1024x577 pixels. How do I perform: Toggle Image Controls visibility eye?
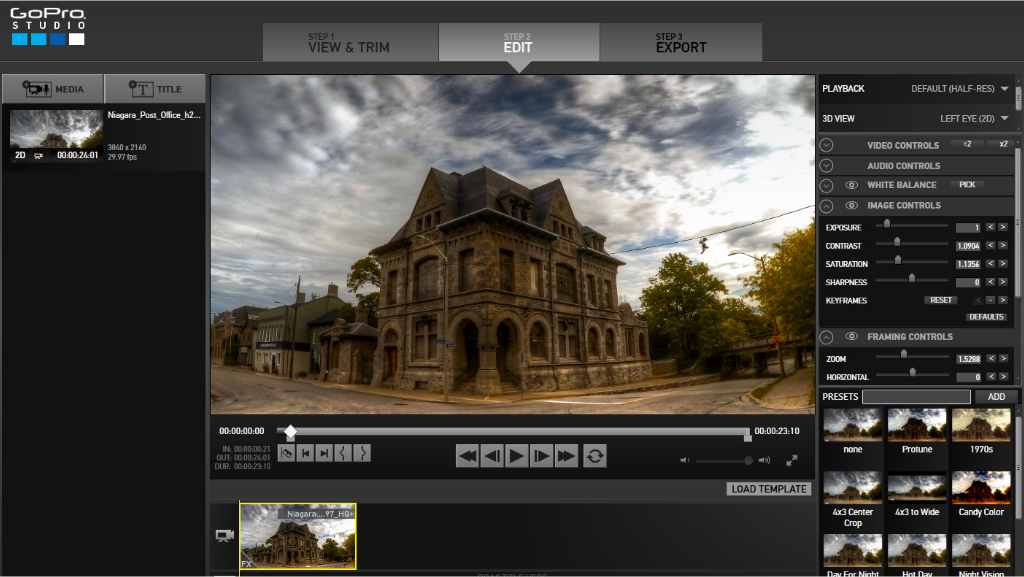(852, 205)
